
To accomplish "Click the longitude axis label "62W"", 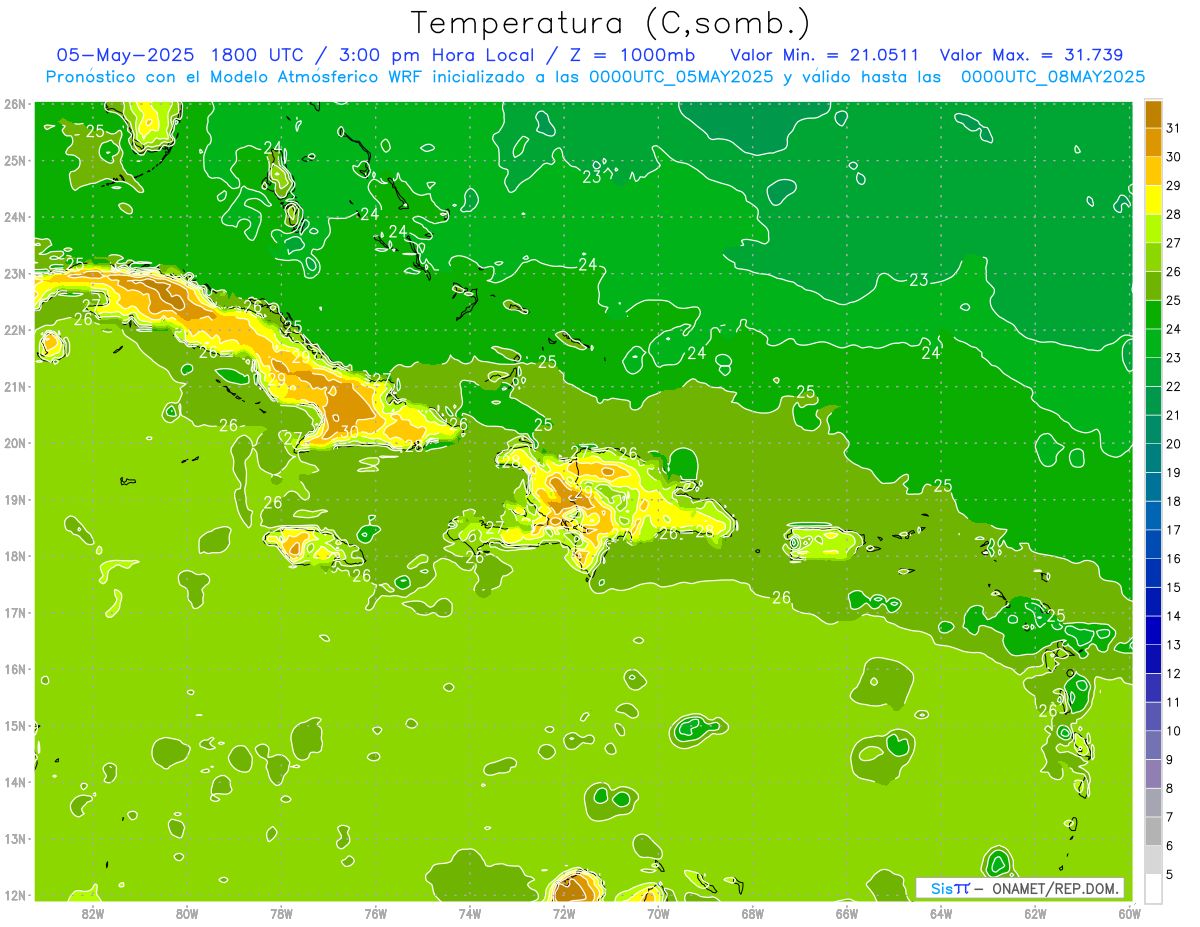I will point(1036,913).
